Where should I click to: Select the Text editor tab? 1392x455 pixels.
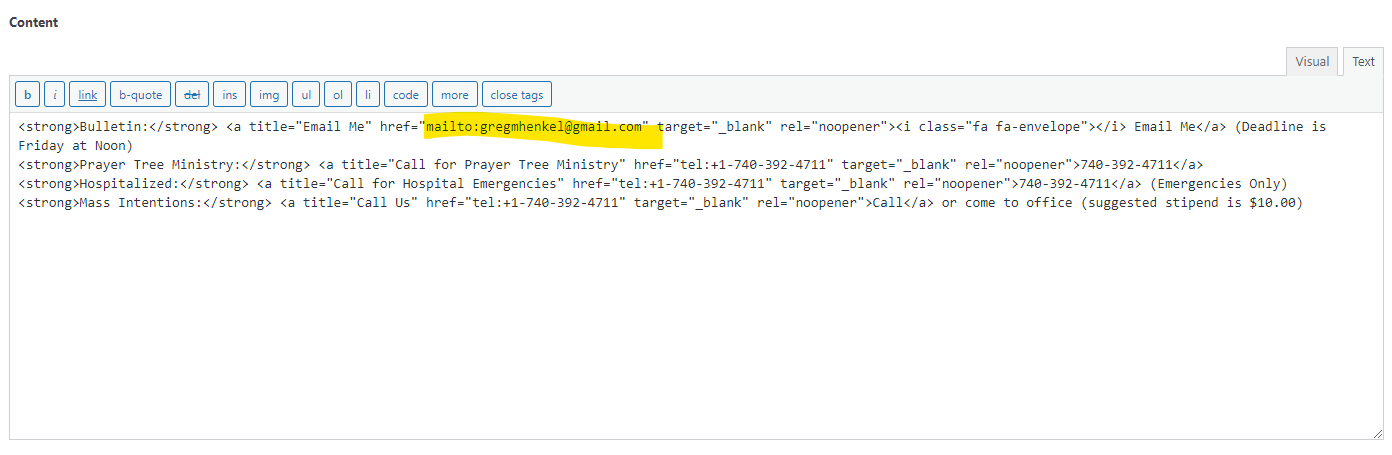click(1363, 62)
